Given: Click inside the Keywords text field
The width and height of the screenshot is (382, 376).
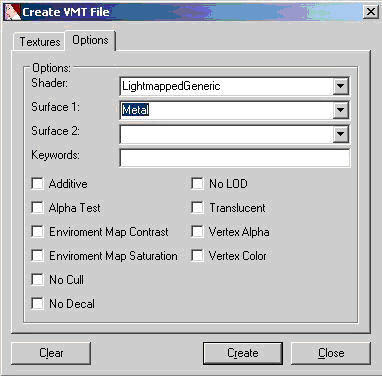Looking at the screenshot, I should point(235,158).
